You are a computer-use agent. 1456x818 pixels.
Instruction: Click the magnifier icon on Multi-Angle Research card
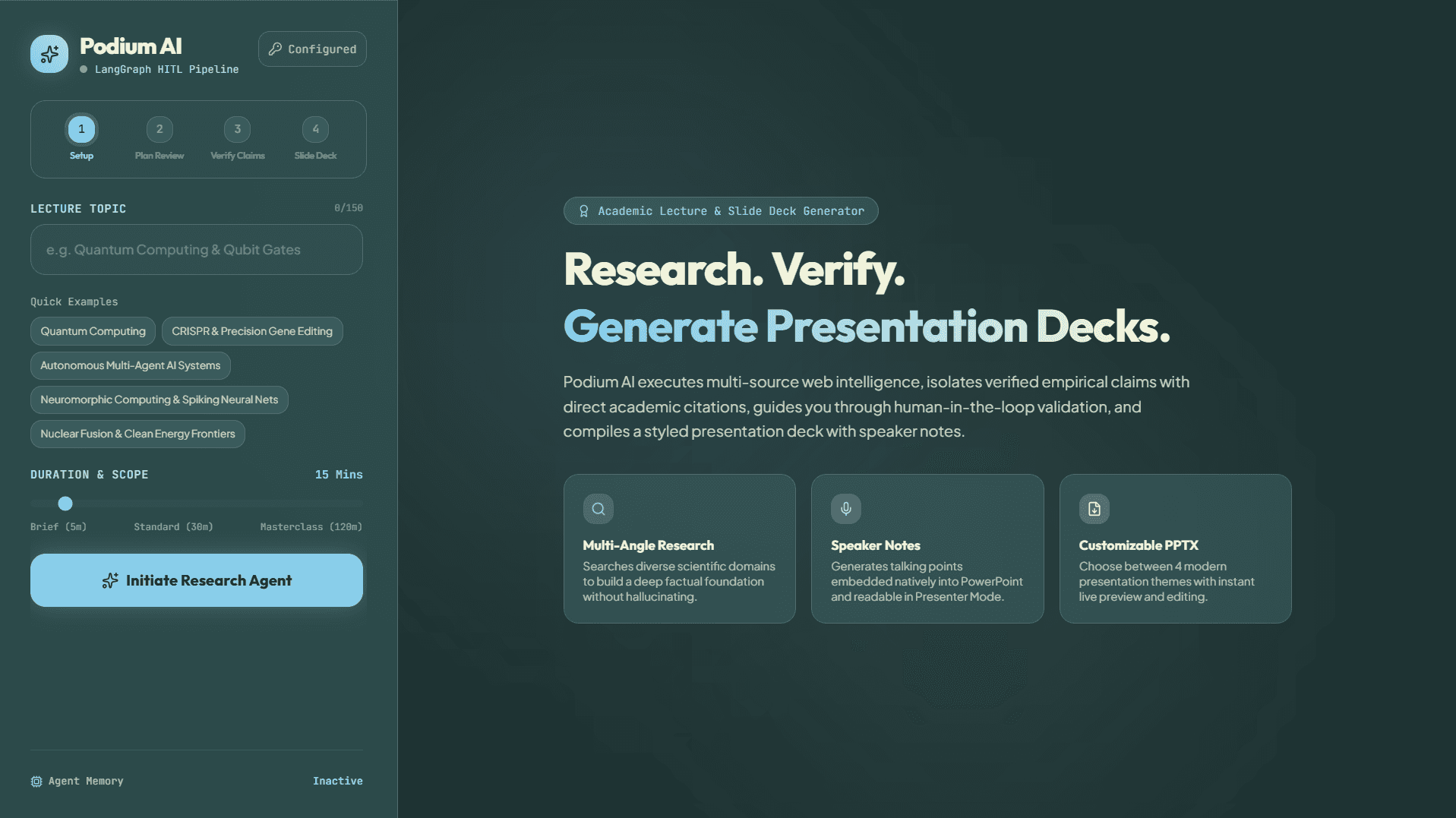599,509
